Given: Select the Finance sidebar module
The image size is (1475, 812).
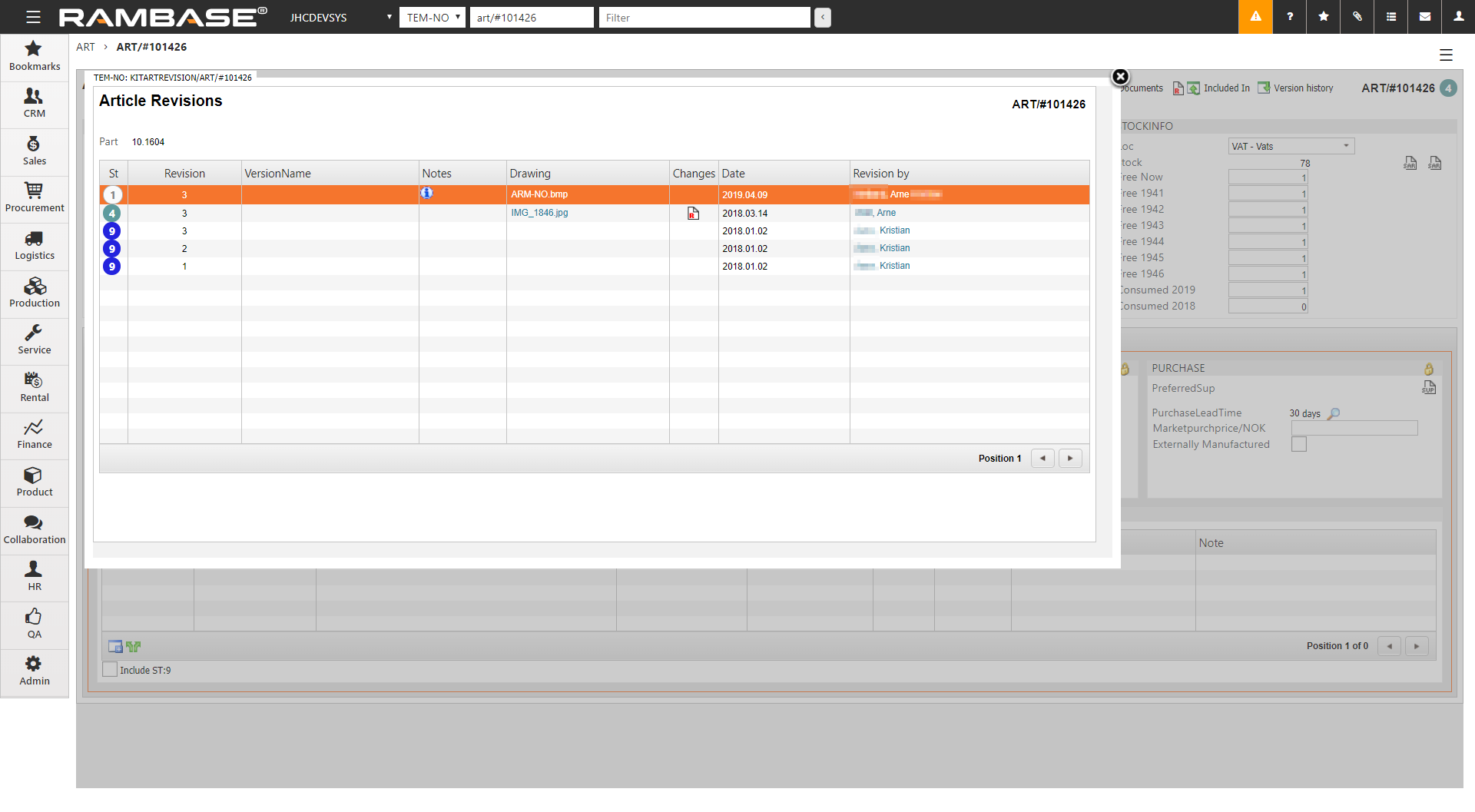Looking at the screenshot, I should click(x=34, y=435).
